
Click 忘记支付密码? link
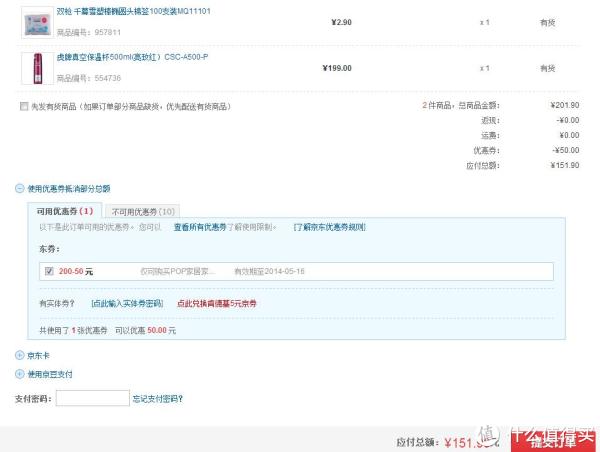point(158,399)
